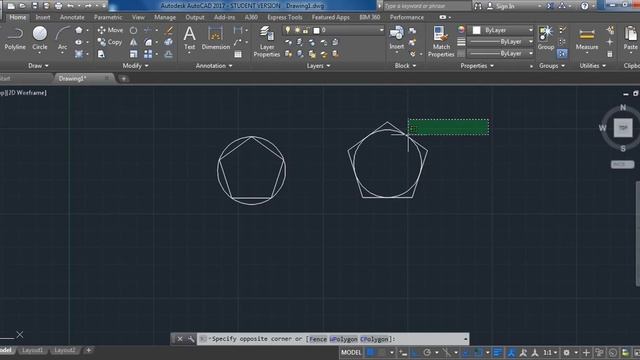Expand the Draw panel
Viewport: 640px width, 360px height.
(38, 65)
